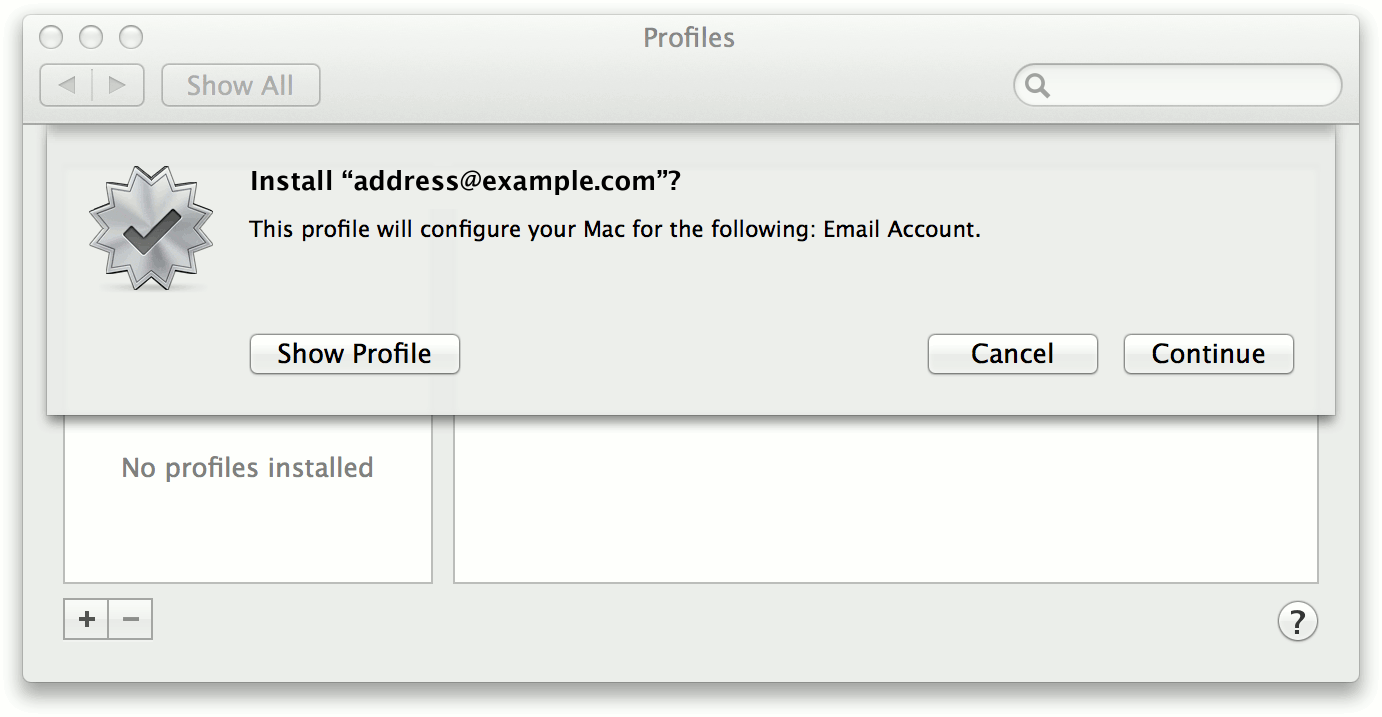
Task: Click the magnifying glass search icon
Action: click(1037, 86)
